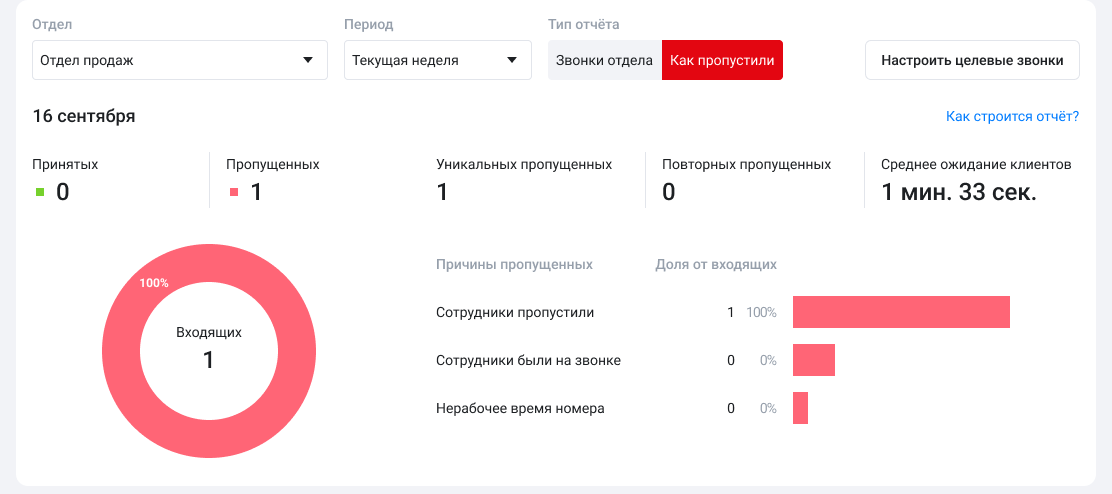Select the Нерабочее время номера label
The image size is (1112, 494).
(x=520, y=408)
